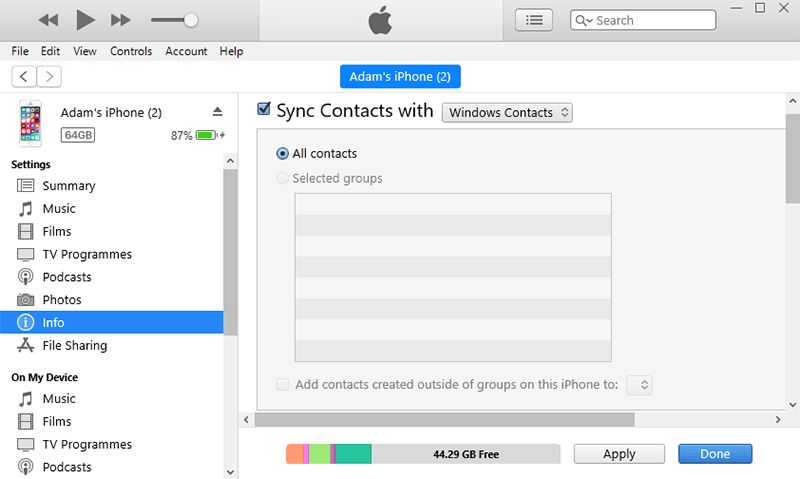This screenshot has height=479, width=800.
Task: Click Podcasts icon under On My Device
Action: 26,467
